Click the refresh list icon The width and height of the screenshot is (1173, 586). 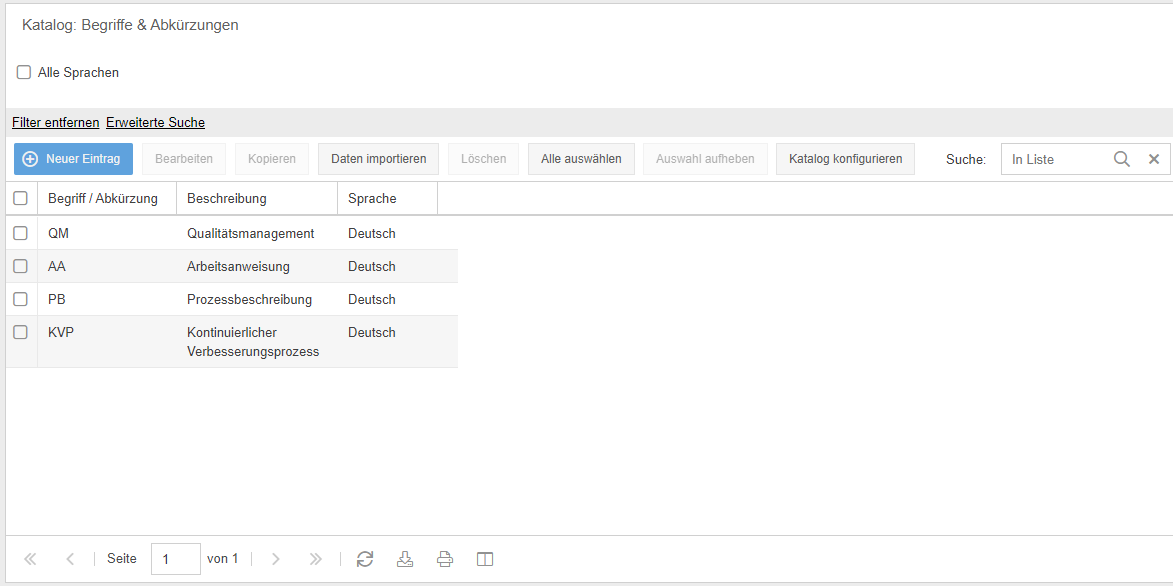pyautogui.click(x=365, y=559)
